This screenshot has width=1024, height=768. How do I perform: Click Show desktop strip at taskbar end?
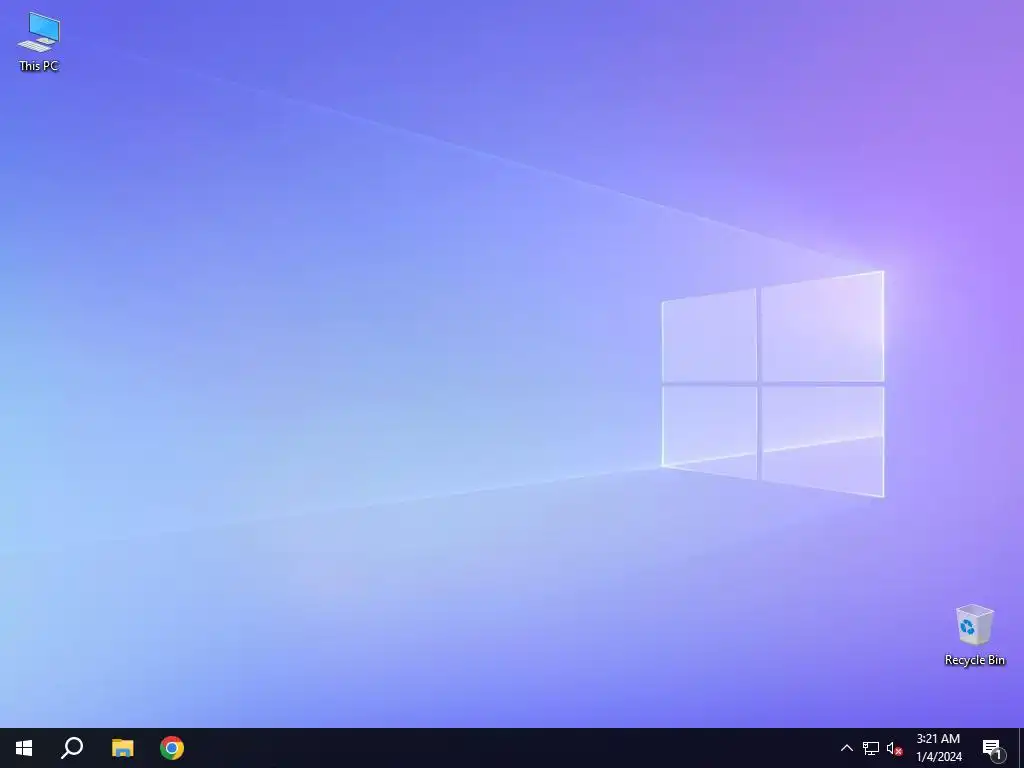pyautogui.click(x=1021, y=748)
